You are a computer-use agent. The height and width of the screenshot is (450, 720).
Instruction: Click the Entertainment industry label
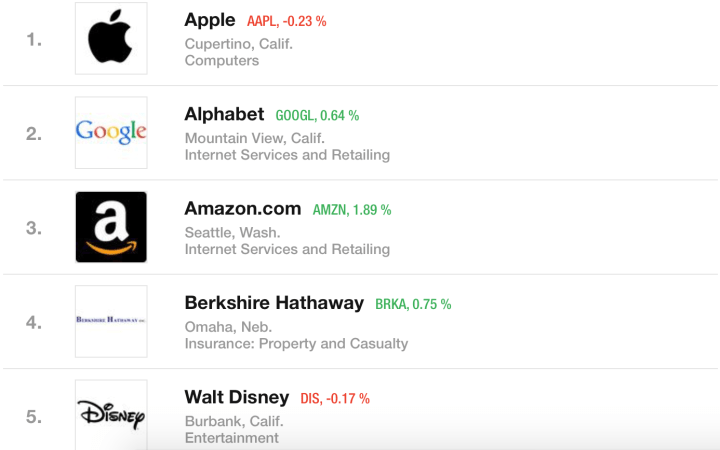[232, 438]
